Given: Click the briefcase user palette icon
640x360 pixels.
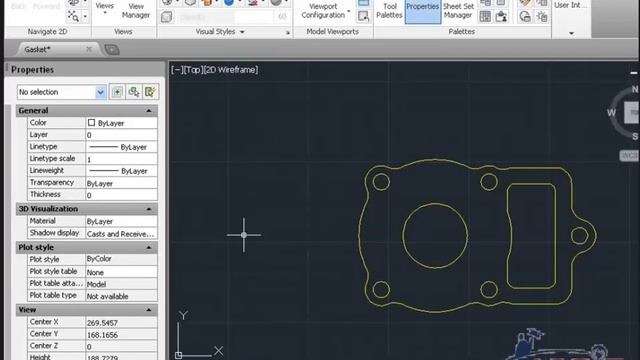Looking at the screenshot, I should pos(501,17).
